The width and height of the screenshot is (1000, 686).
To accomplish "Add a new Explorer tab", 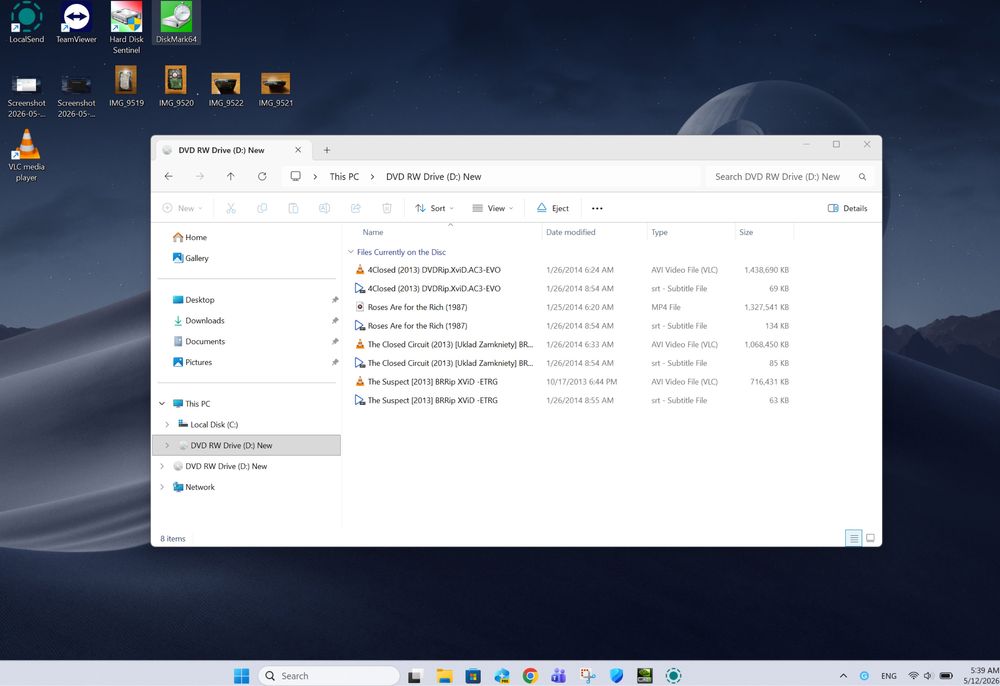I will [x=327, y=150].
